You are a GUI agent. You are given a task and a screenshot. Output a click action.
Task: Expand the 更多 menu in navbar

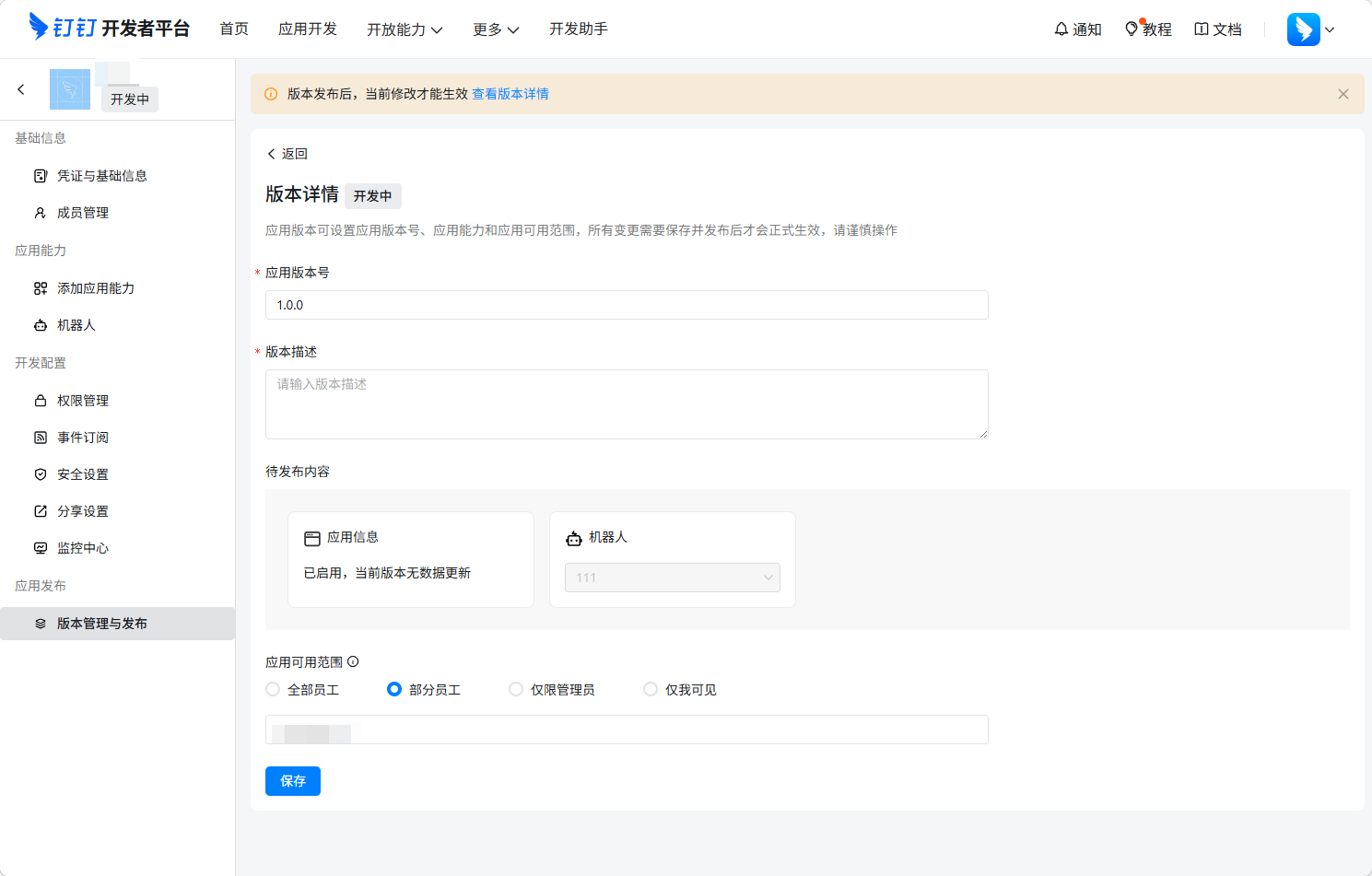pos(496,29)
